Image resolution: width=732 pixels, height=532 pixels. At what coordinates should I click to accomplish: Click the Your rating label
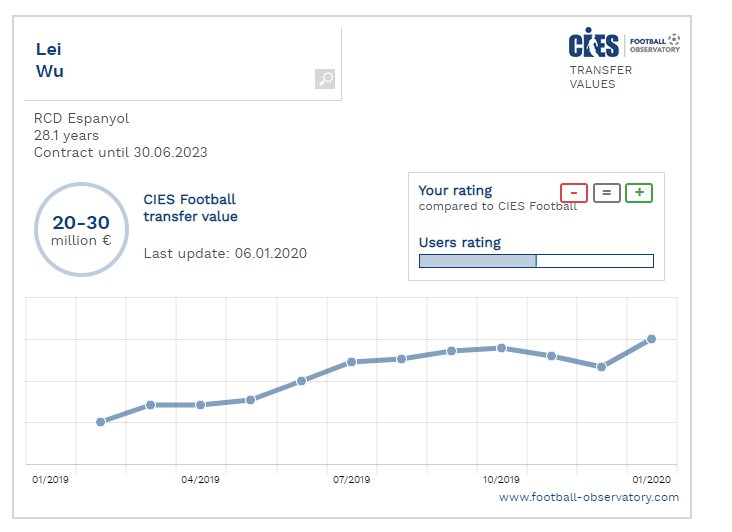(455, 190)
